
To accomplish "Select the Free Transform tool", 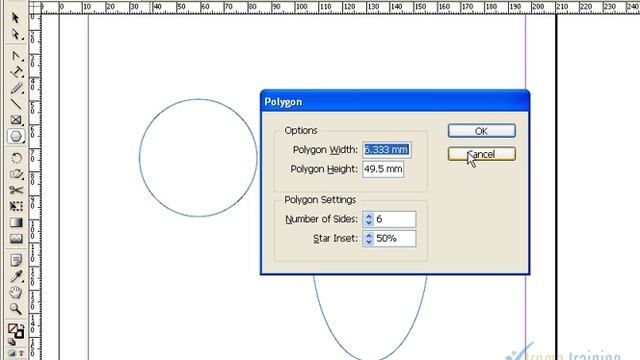I will (16, 206).
